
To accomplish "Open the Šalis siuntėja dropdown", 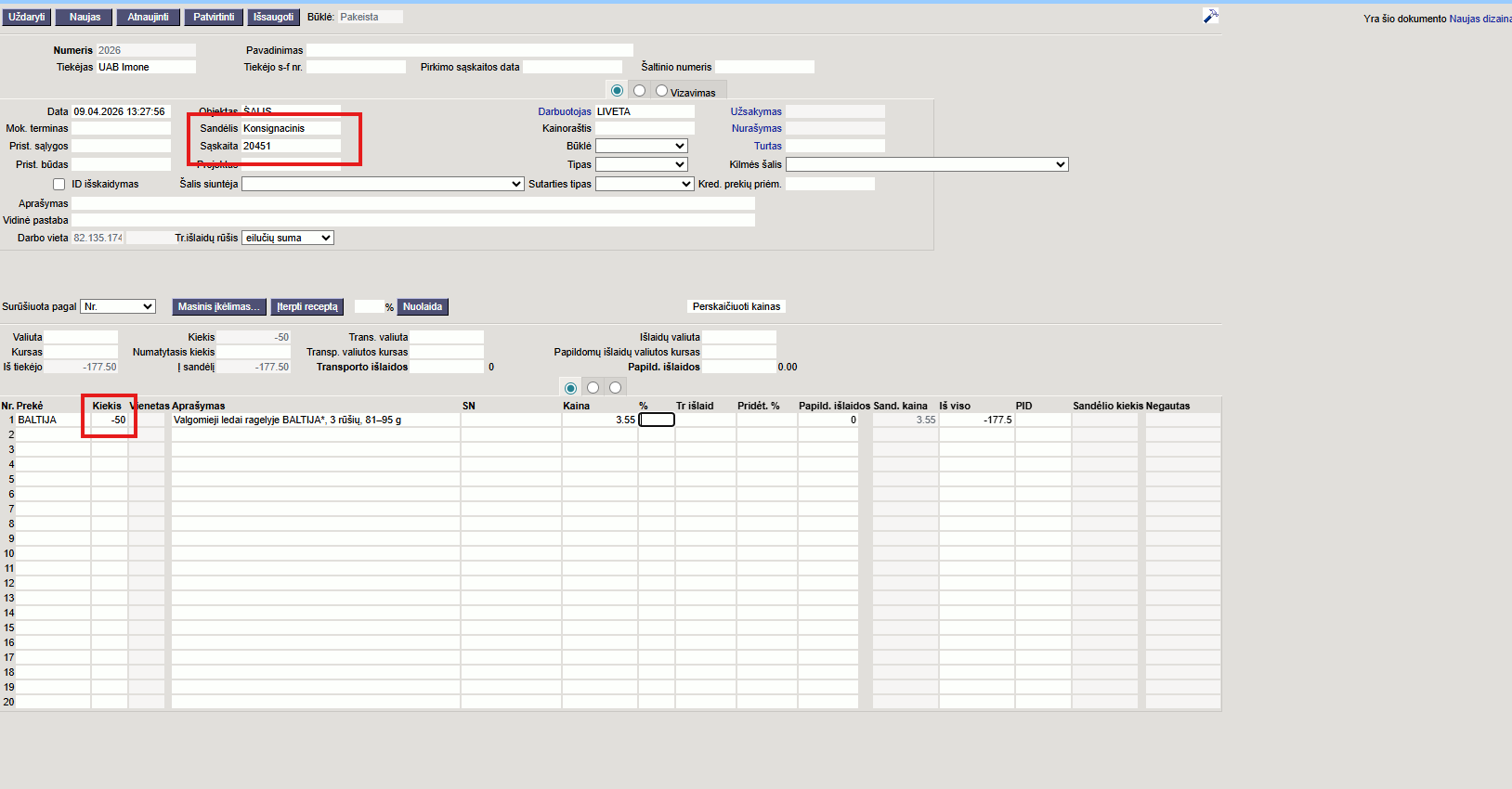I will (x=383, y=185).
